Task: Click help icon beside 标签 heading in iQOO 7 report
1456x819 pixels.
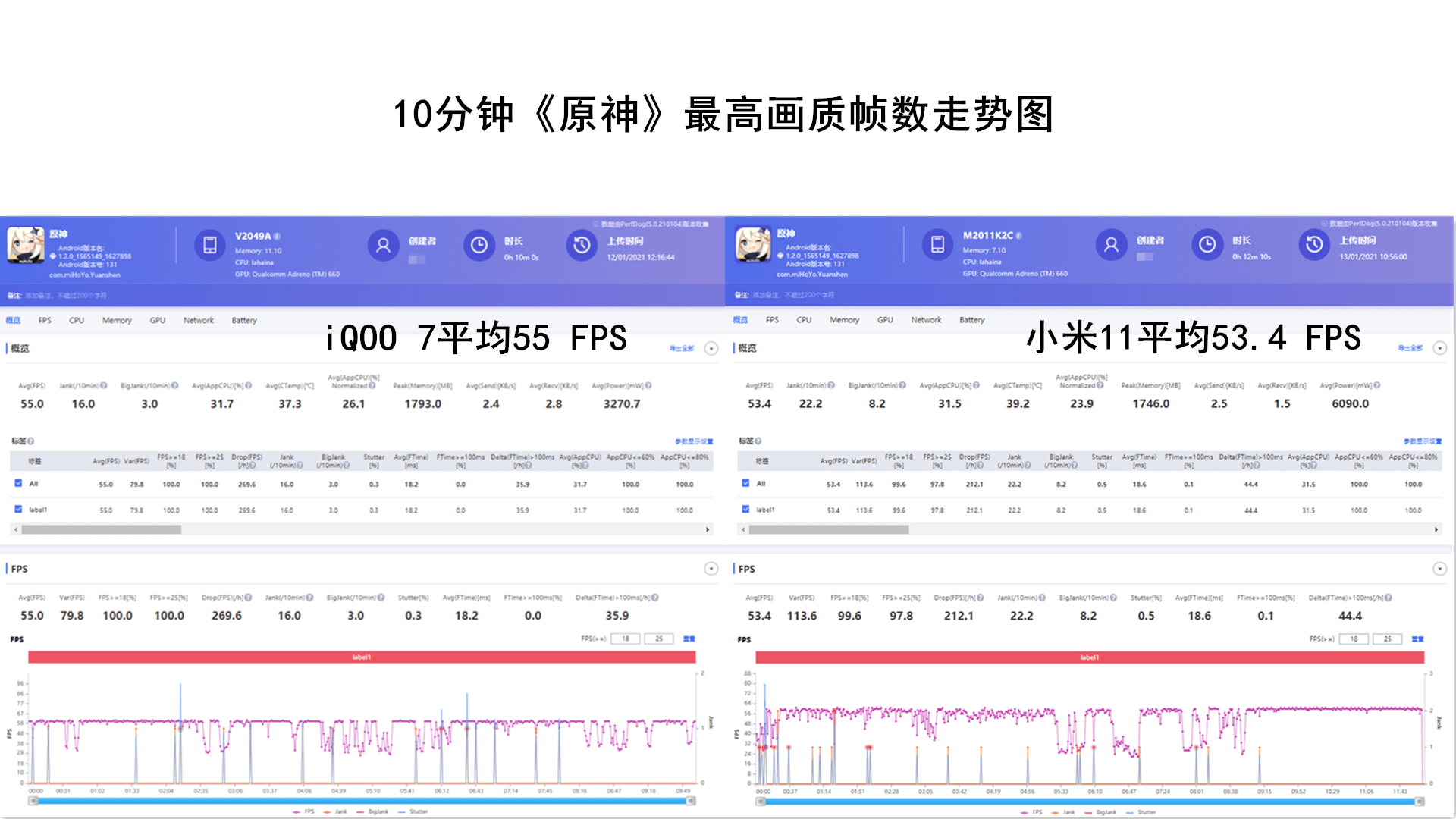Action: [30, 441]
